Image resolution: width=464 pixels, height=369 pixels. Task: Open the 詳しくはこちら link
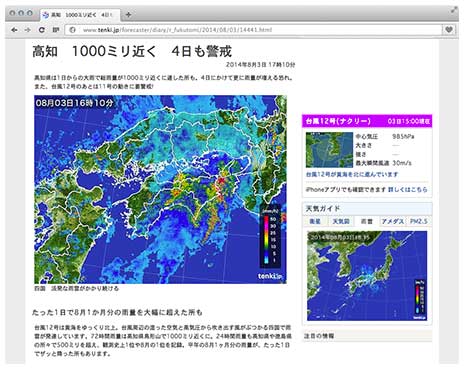[407, 189]
